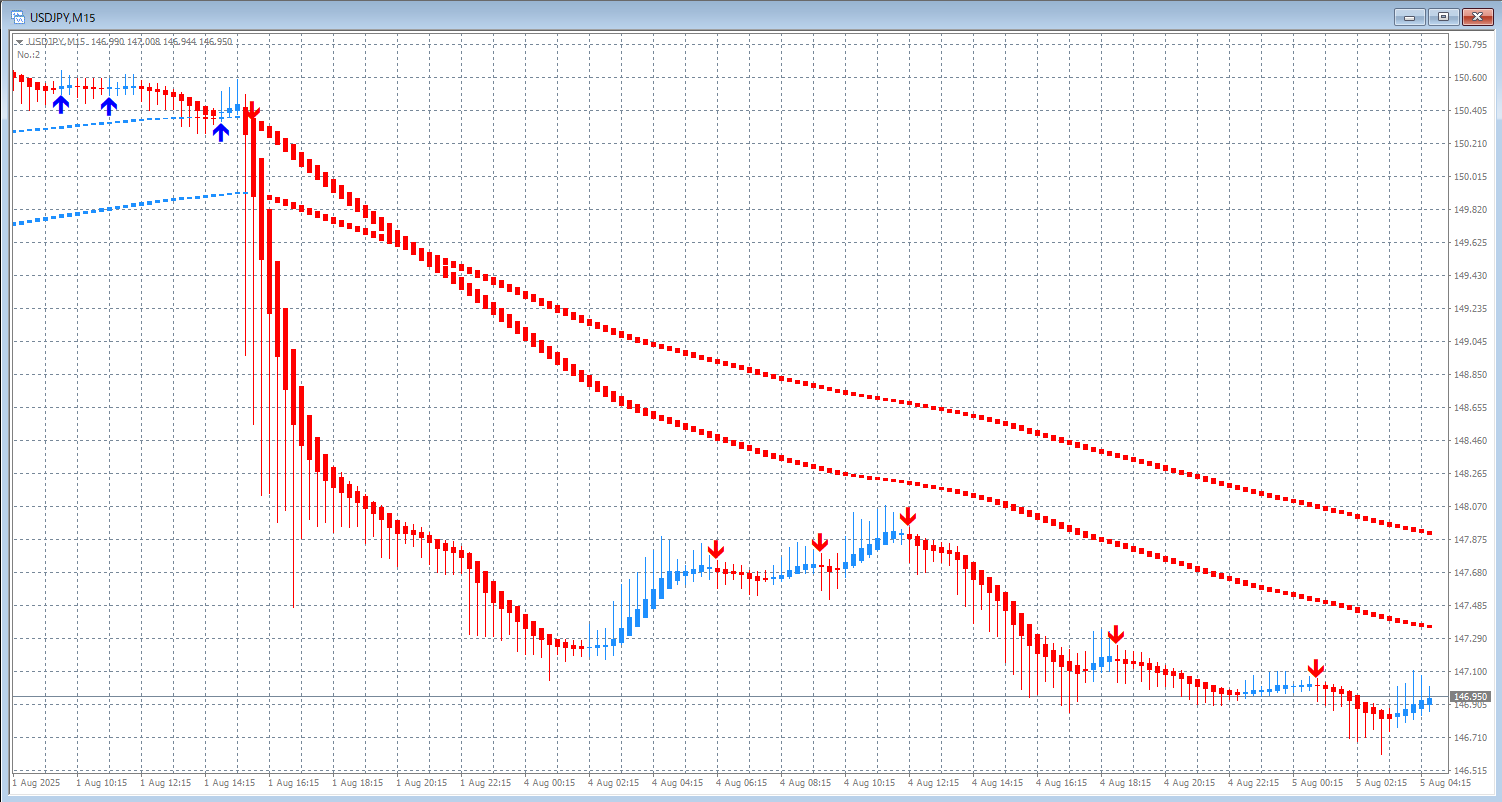Screen dimensions: 1502x802
Task: Click the '4 Aug 00:15' time axis label
Action: click(550, 783)
